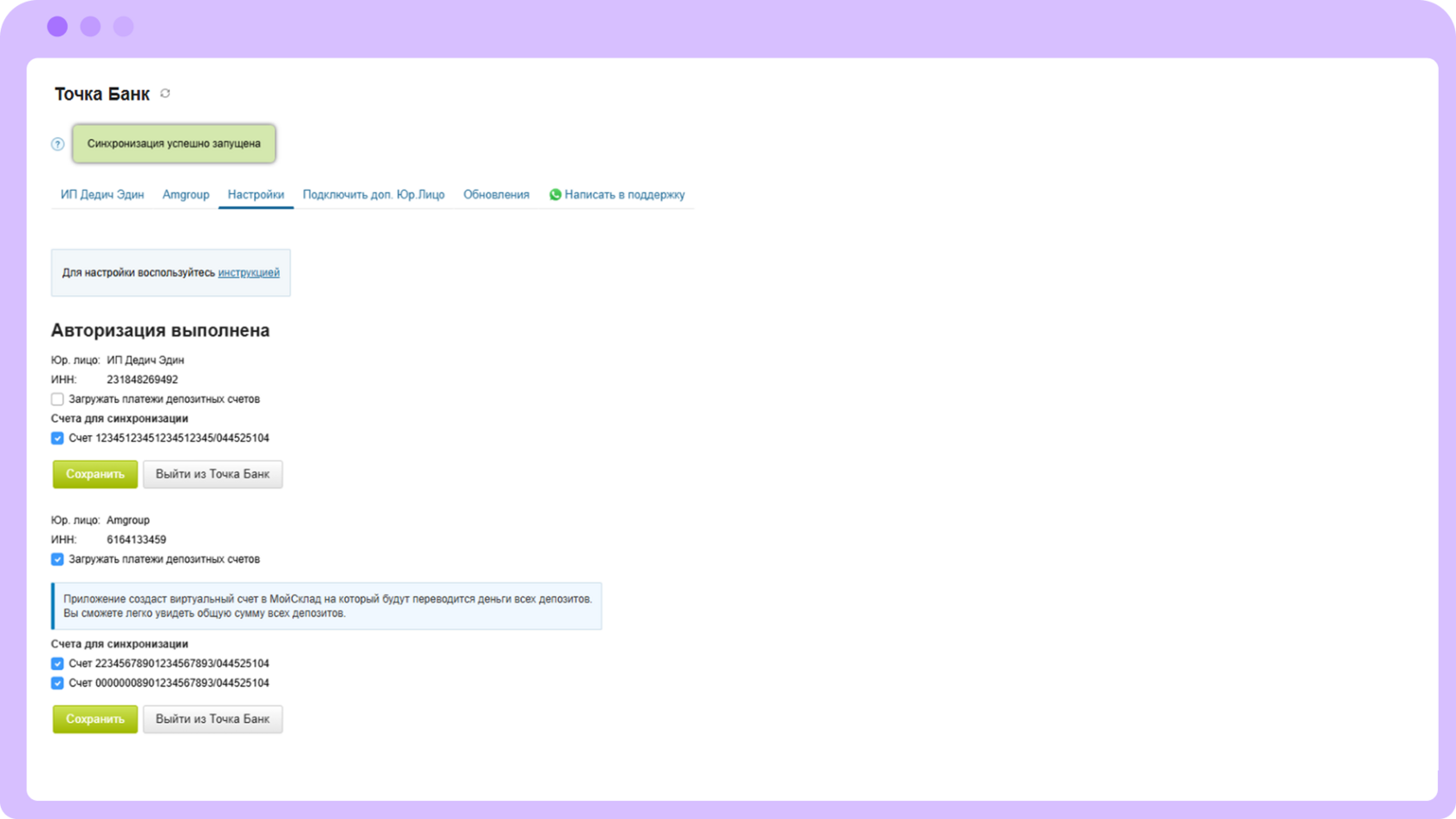
Task: Click the virtual account info message about deposits
Action: coord(327,606)
